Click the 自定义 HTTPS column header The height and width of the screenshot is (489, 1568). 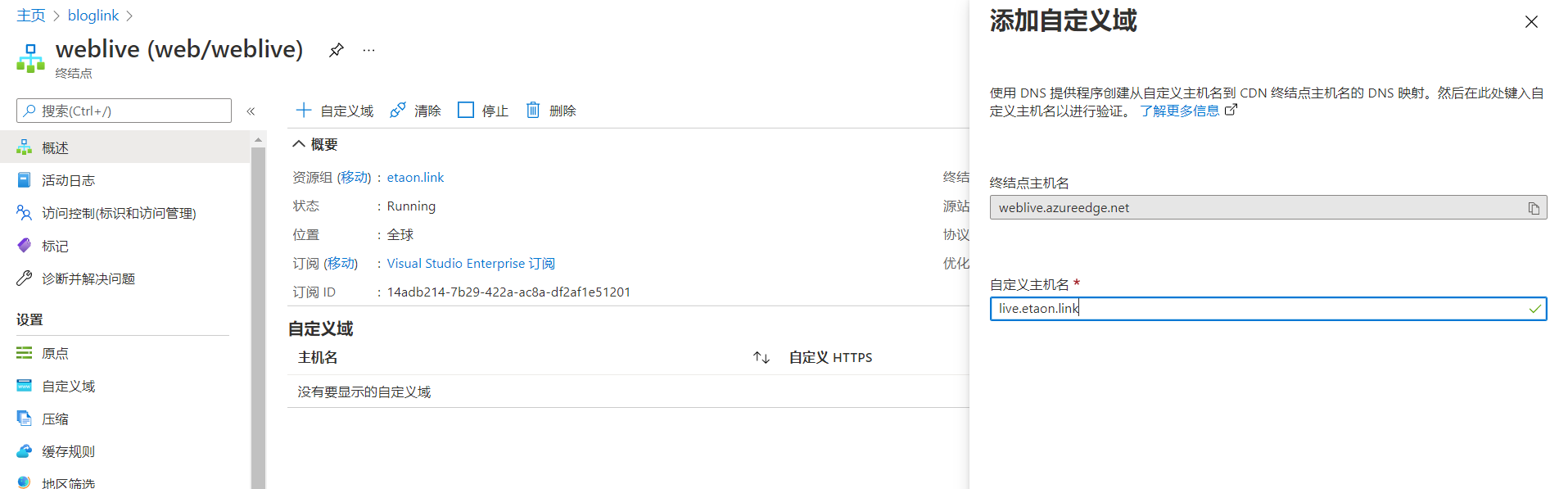830,357
